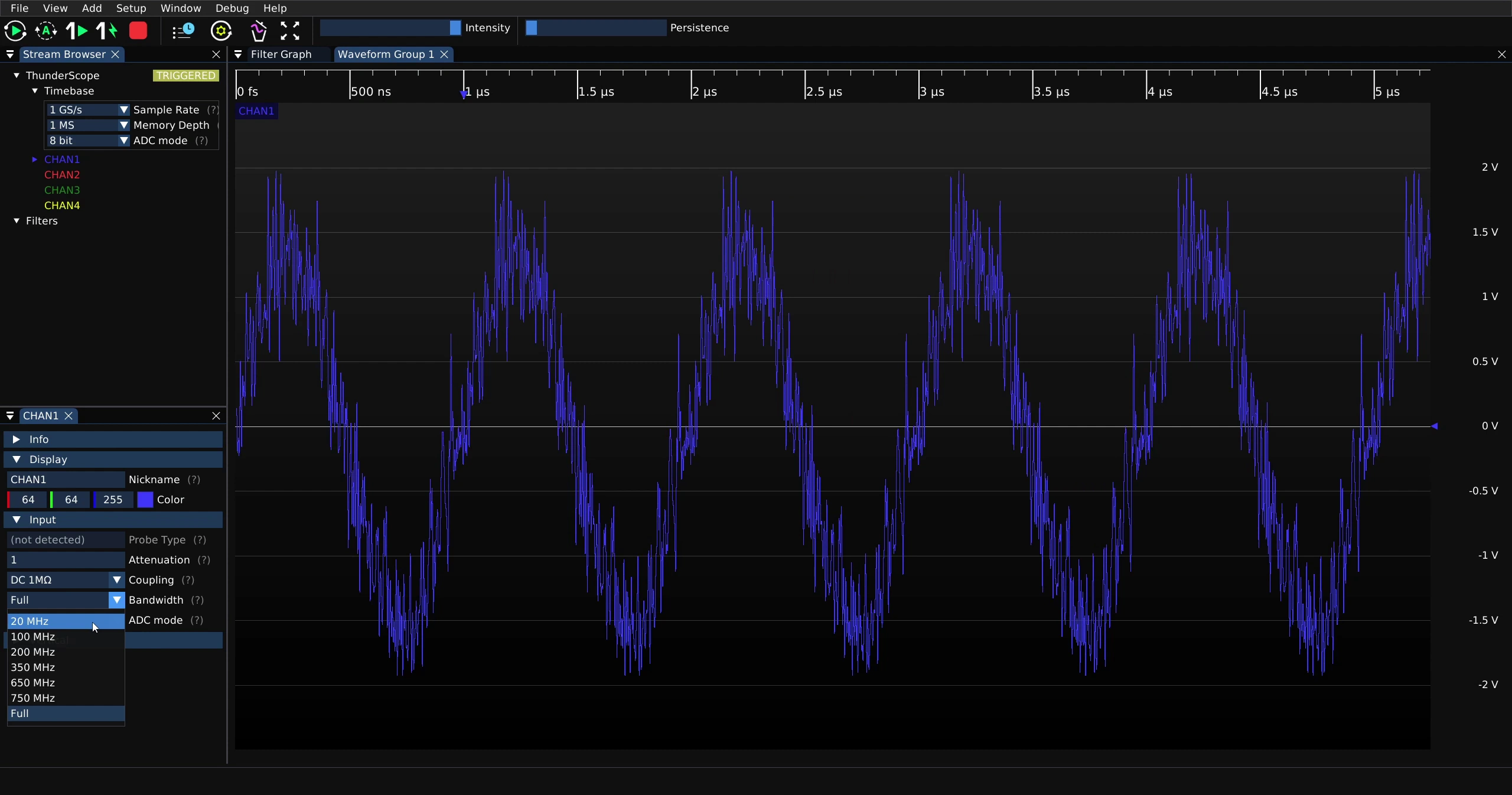Open the File menu

click(19, 8)
